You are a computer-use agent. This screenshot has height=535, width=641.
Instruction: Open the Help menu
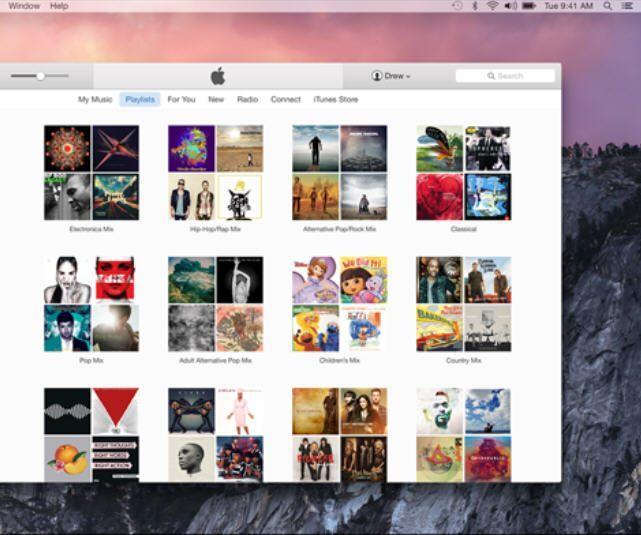click(x=59, y=6)
